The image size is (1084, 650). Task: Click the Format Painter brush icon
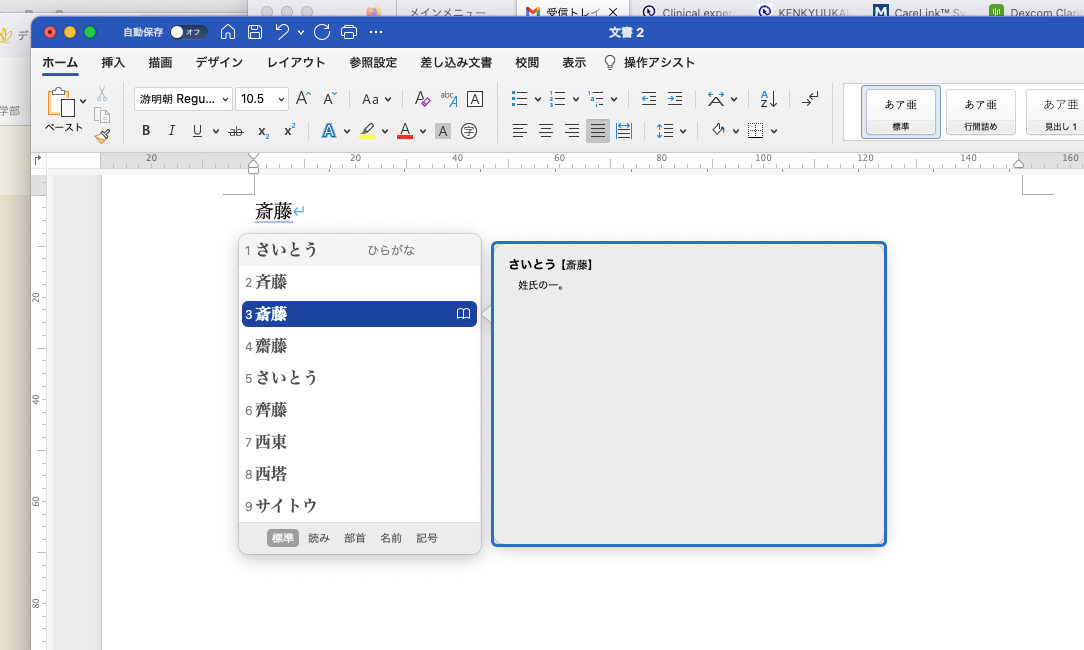click(x=102, y=136)
